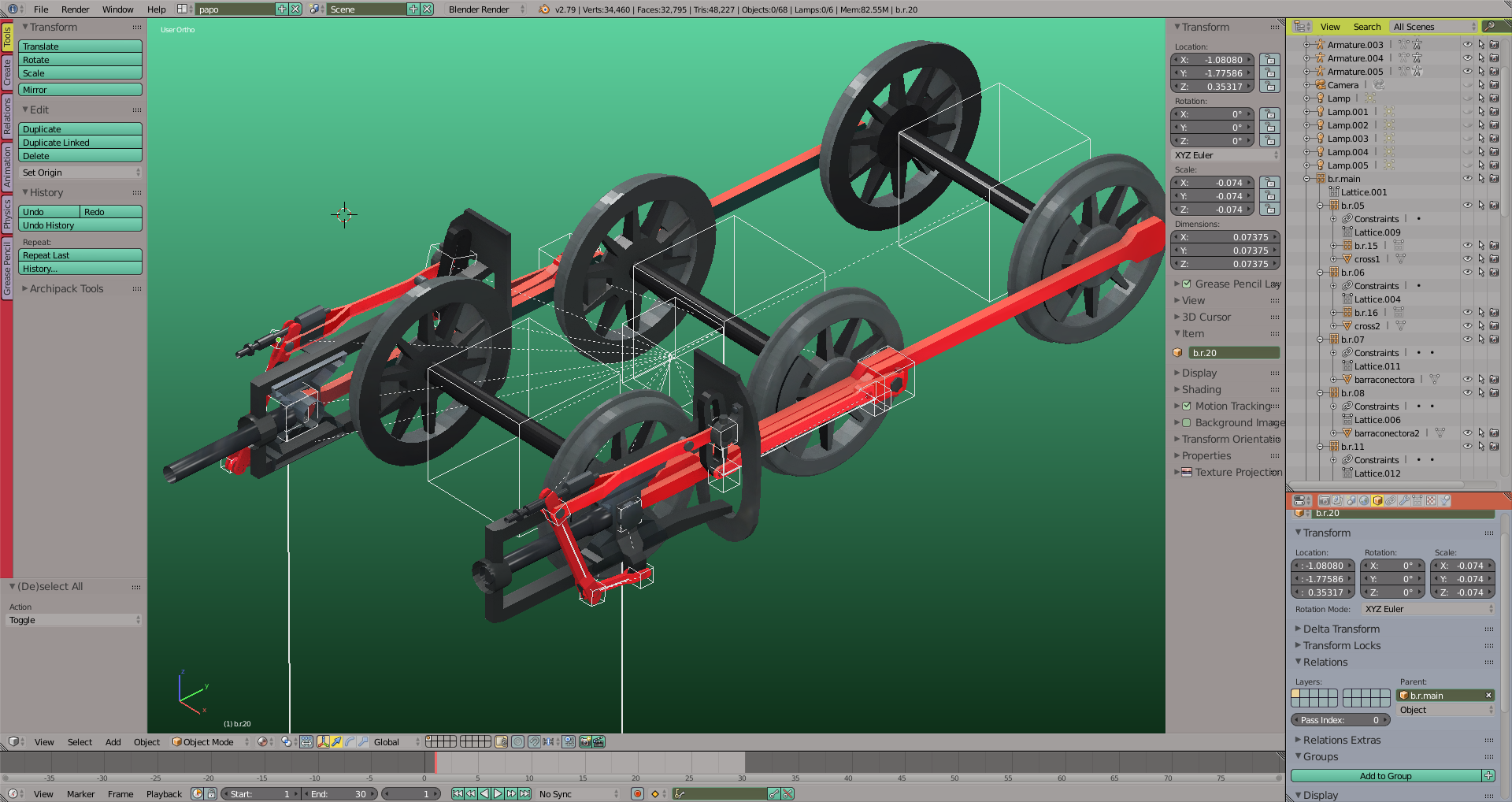Viewport: 1512px width, 802px height.
Task: Click the timeline playhead at frame 1
Action: [x=435, y=762]
